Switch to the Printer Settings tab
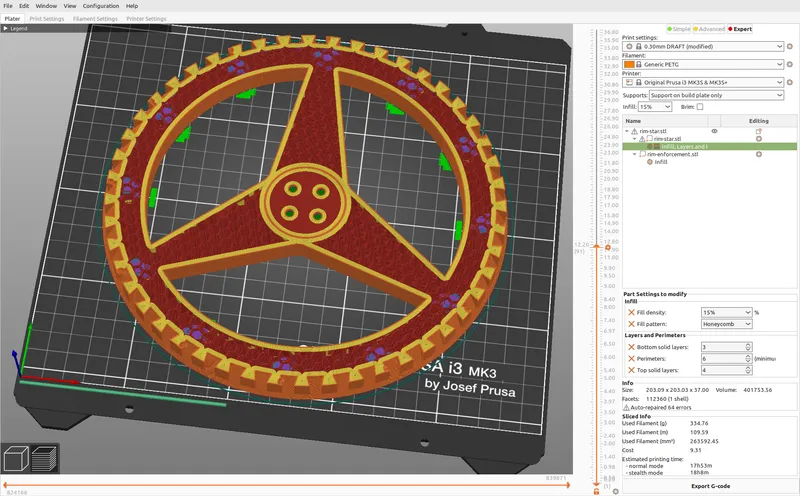Viewport: 800px width, 496px height. [146, 18]
